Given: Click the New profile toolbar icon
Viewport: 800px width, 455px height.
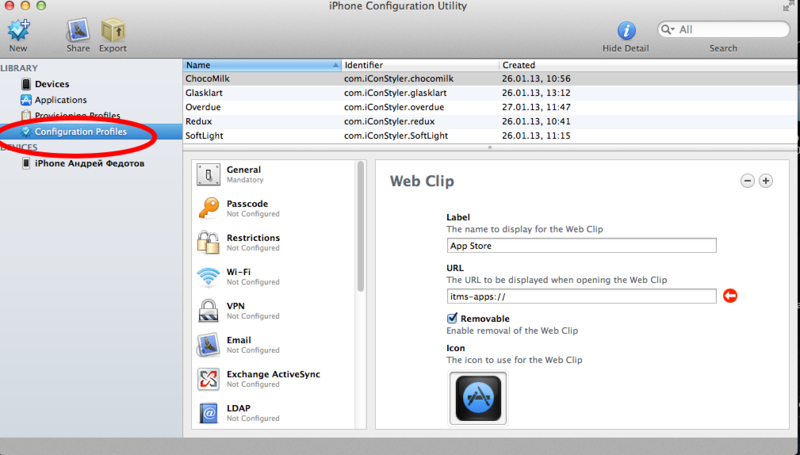Looking at the screenshot, I should tap(18, 31).
